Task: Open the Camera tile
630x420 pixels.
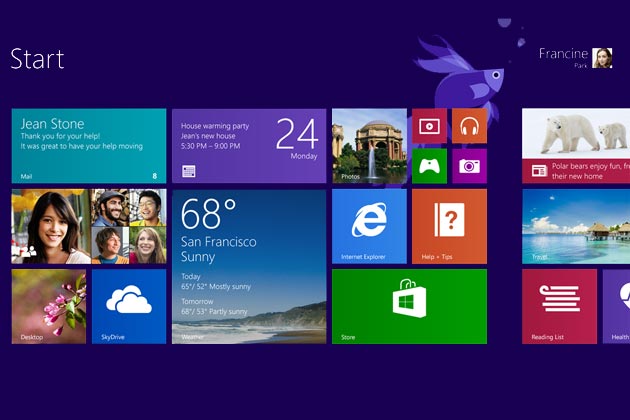Action: [469, 166]
